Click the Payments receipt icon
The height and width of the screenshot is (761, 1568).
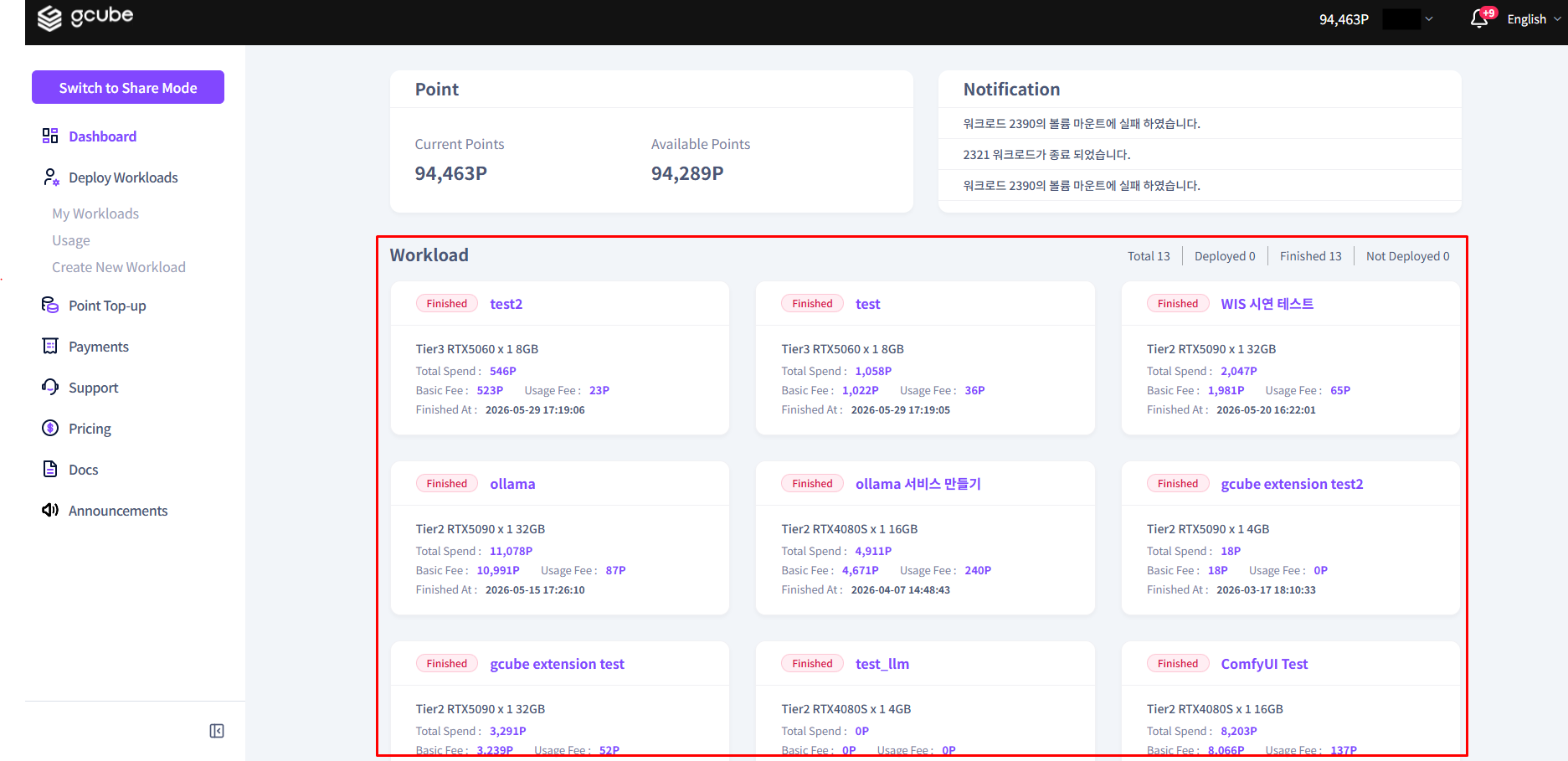50,346
